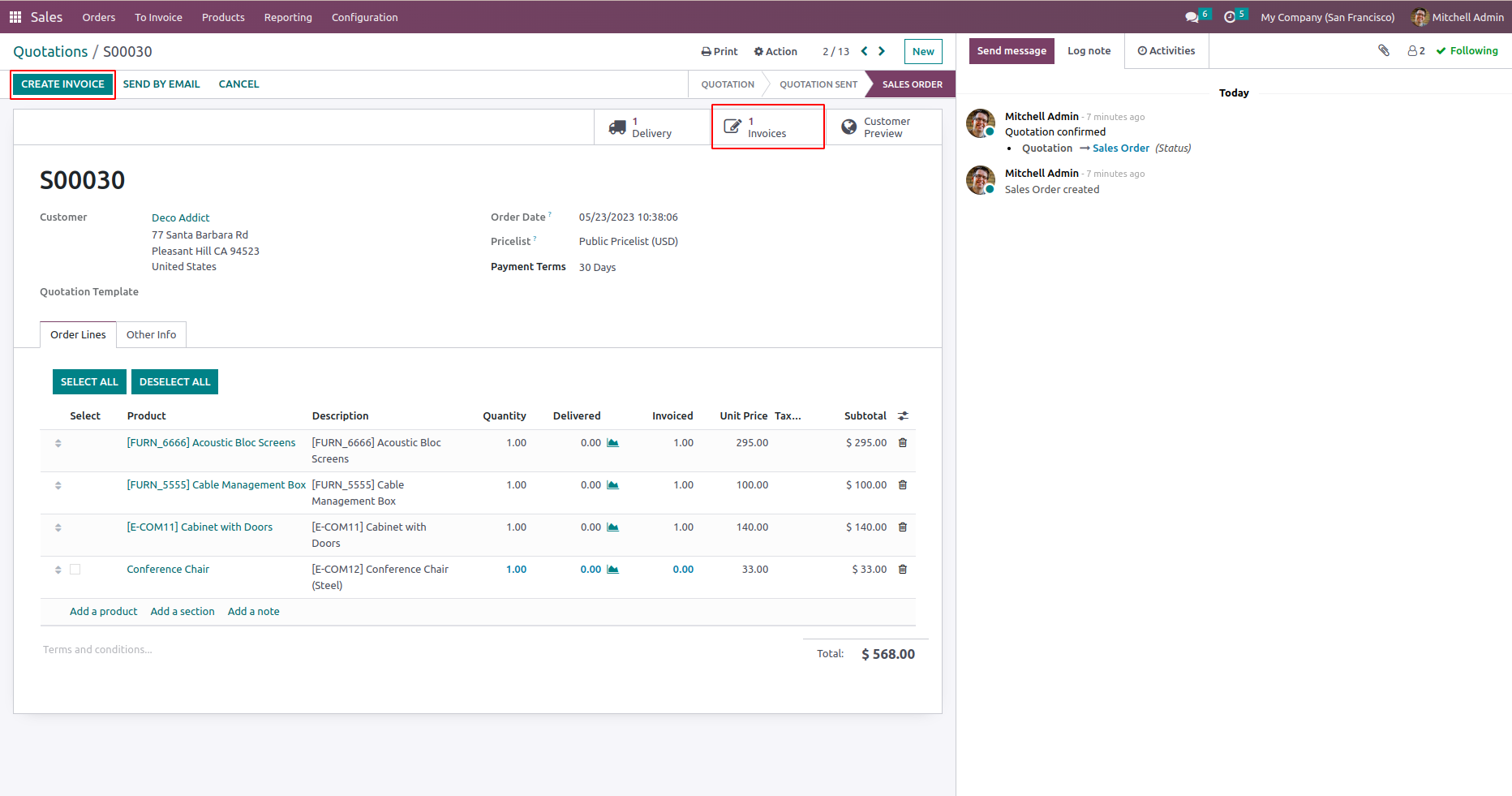Open the Mitchell Admin user menu

click(x=1458, y=17)
